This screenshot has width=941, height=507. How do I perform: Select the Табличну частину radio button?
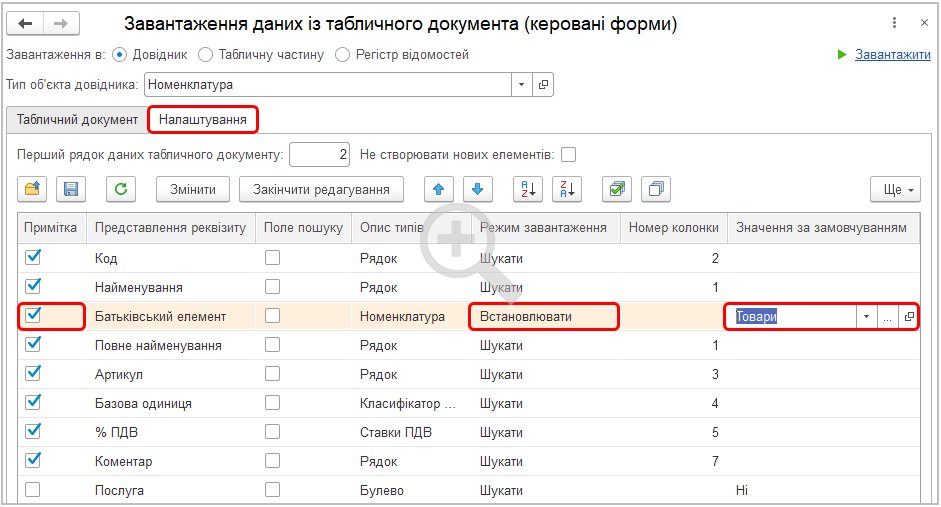click(x=205, y=55)
